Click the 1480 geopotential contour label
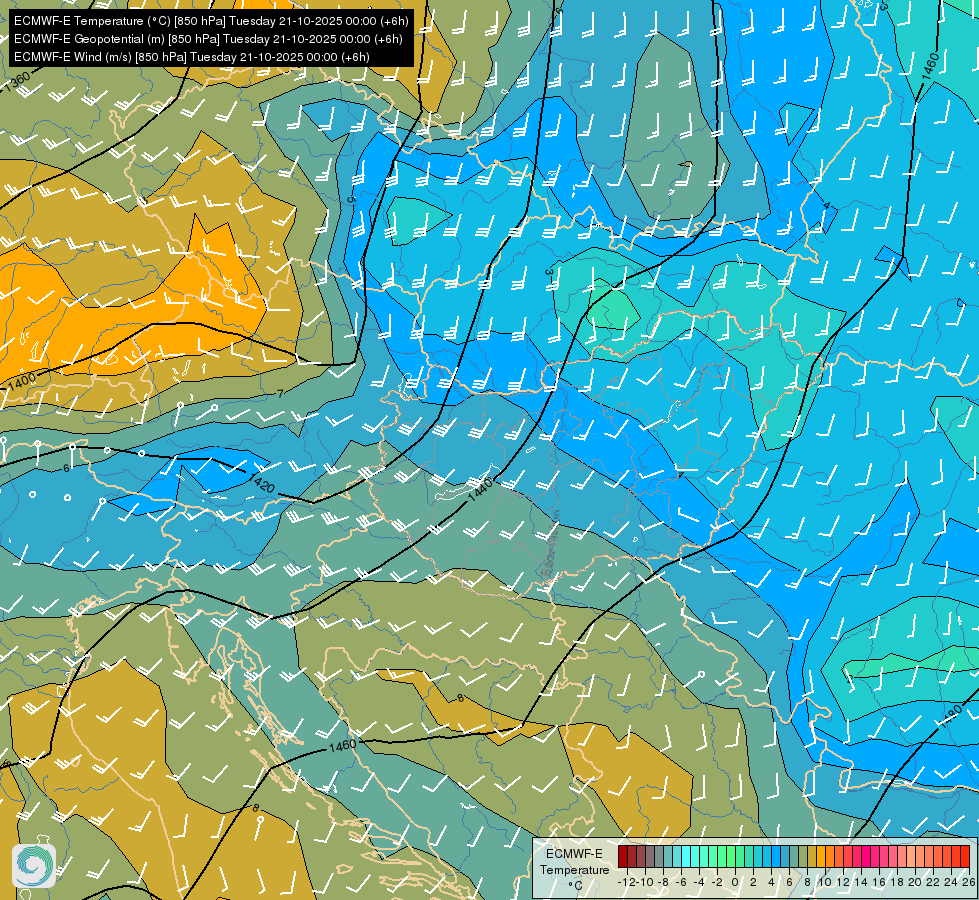979x900 pixels. click(952, 716)
